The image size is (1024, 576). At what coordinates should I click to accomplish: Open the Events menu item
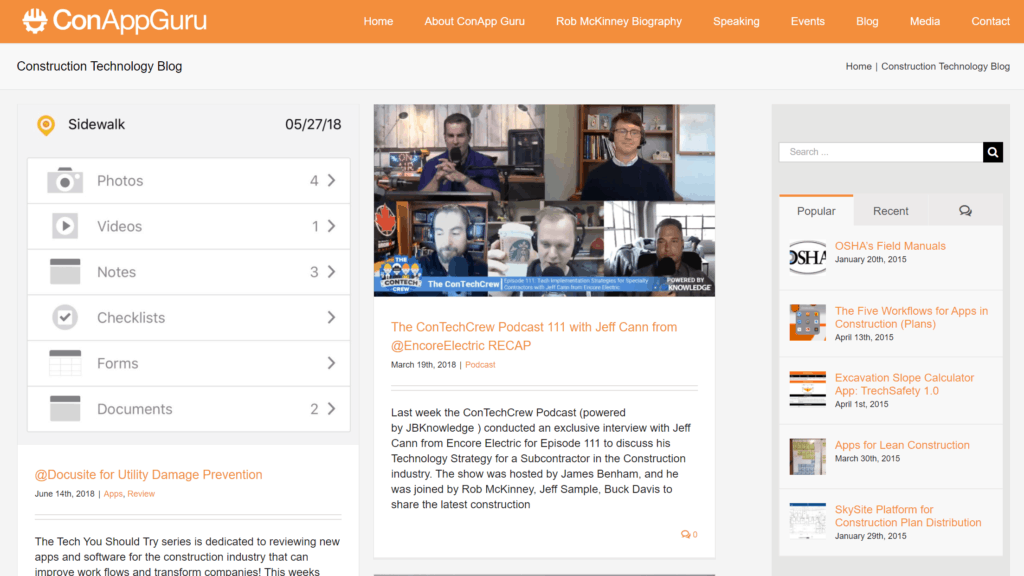click(x=807, y=22)
